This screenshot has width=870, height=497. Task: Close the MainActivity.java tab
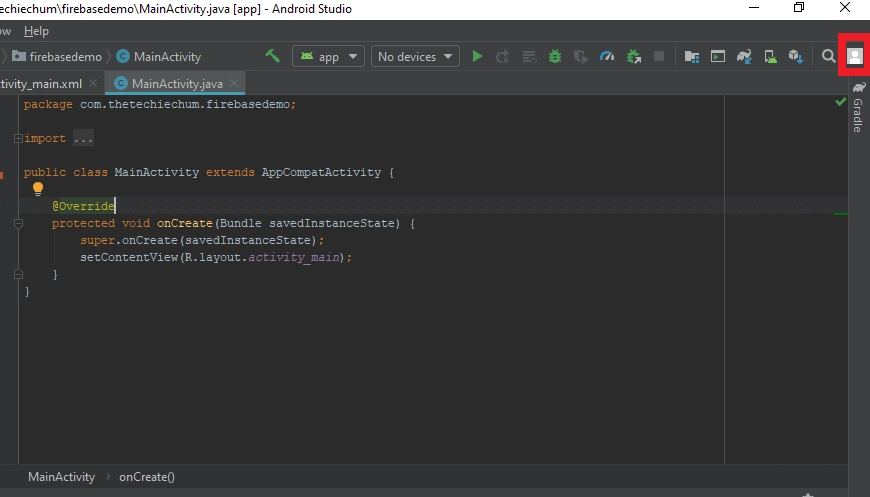[234, 83]
